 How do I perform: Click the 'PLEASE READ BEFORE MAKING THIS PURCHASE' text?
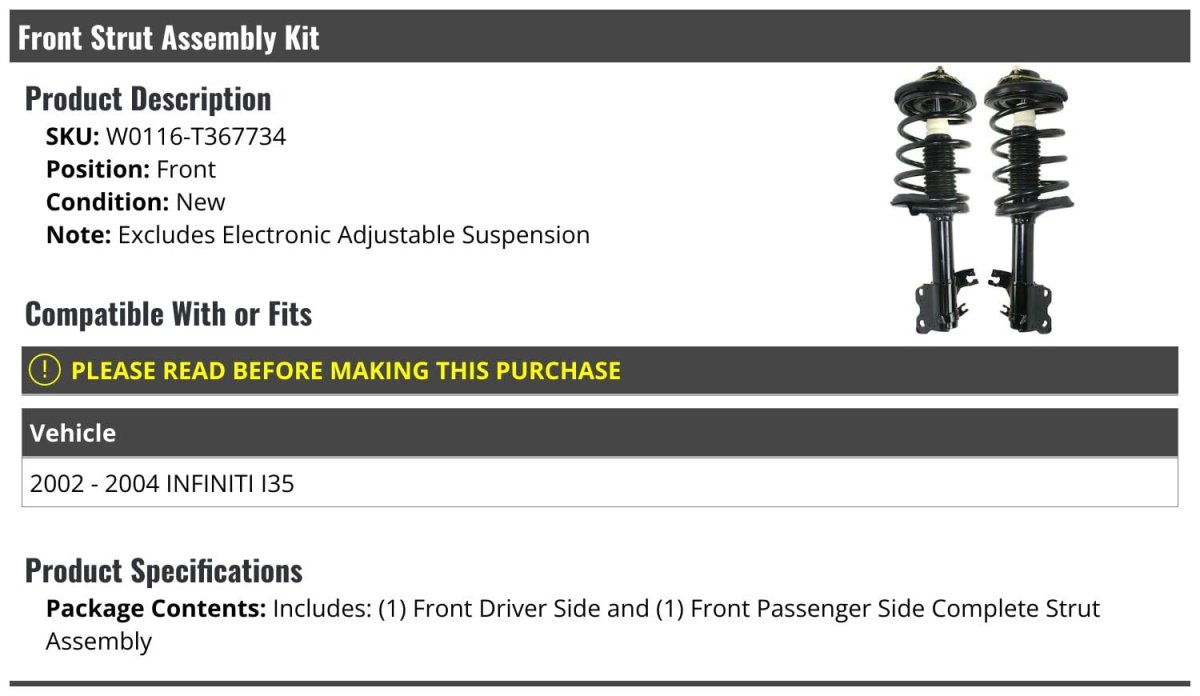(346, 371)
